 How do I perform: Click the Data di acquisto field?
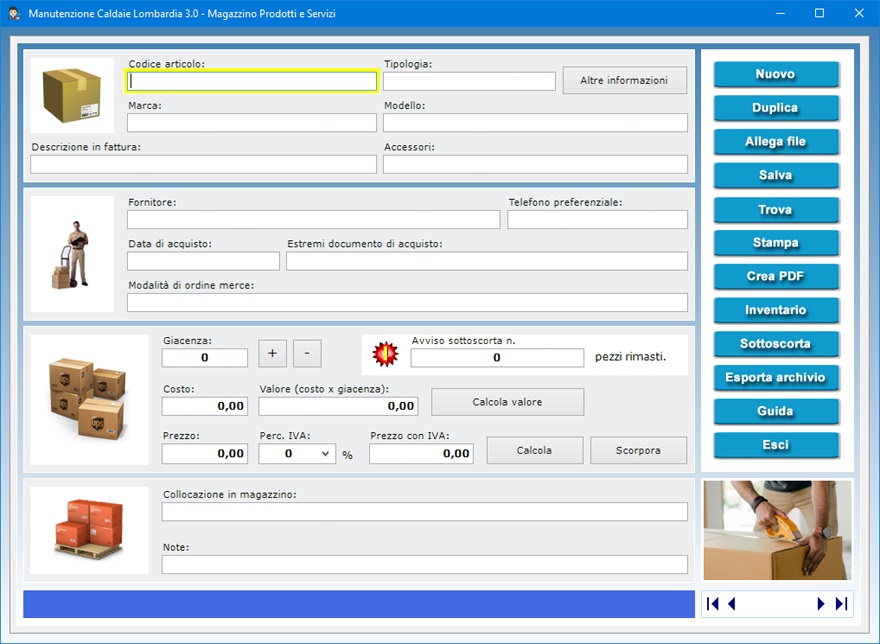coord(203,261)
